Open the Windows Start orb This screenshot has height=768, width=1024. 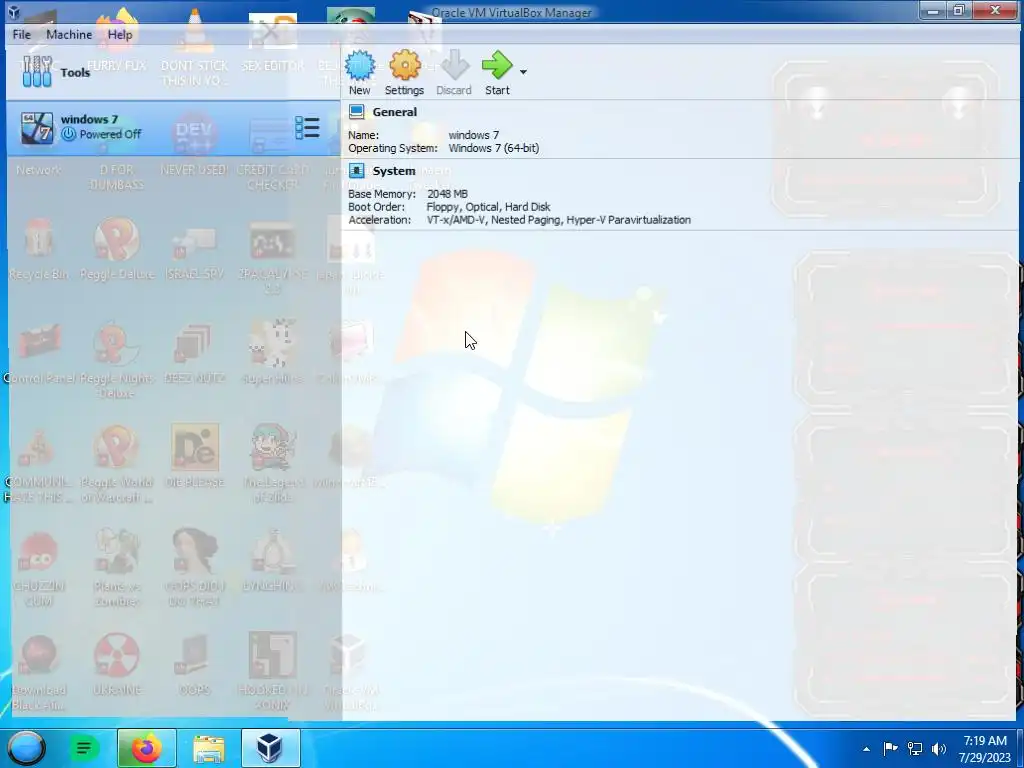(x=26, y=748)
